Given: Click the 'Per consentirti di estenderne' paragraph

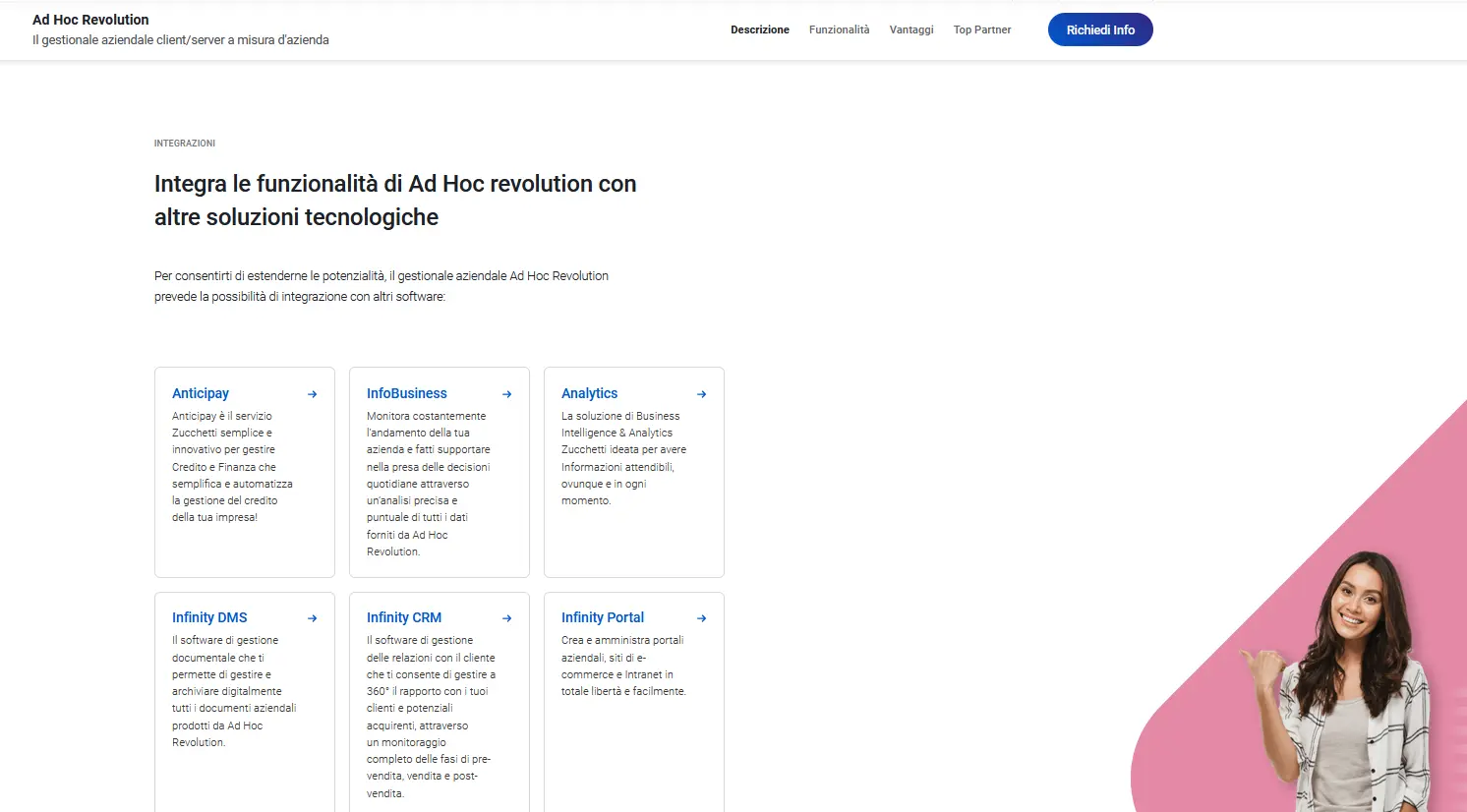Looking at the screenshot, I should 381,286.
